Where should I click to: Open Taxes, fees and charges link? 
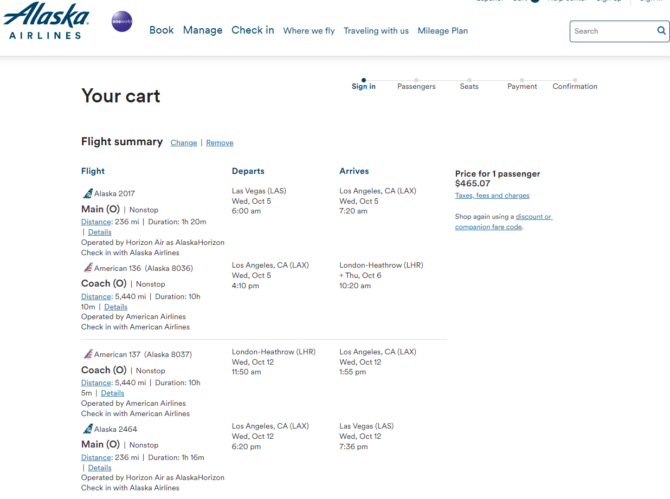492,196
